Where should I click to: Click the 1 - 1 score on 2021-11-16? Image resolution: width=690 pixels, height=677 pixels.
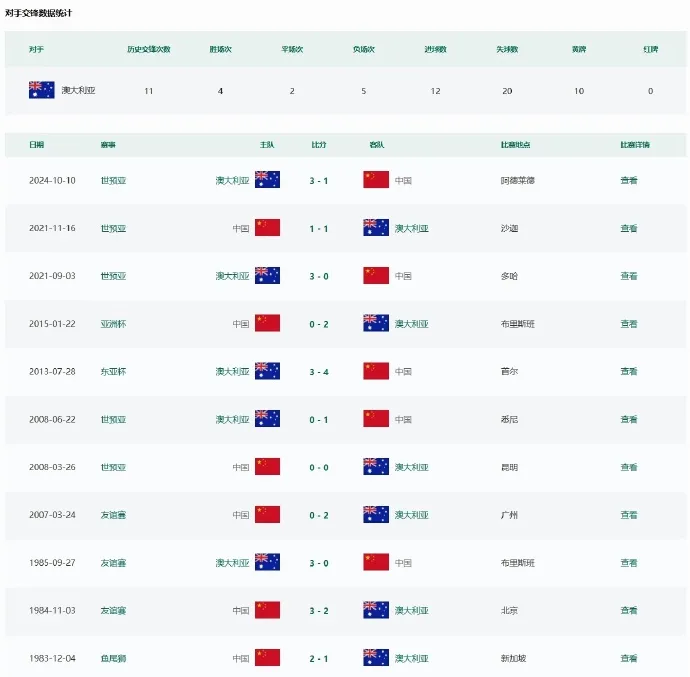click(x=319, y=229)
